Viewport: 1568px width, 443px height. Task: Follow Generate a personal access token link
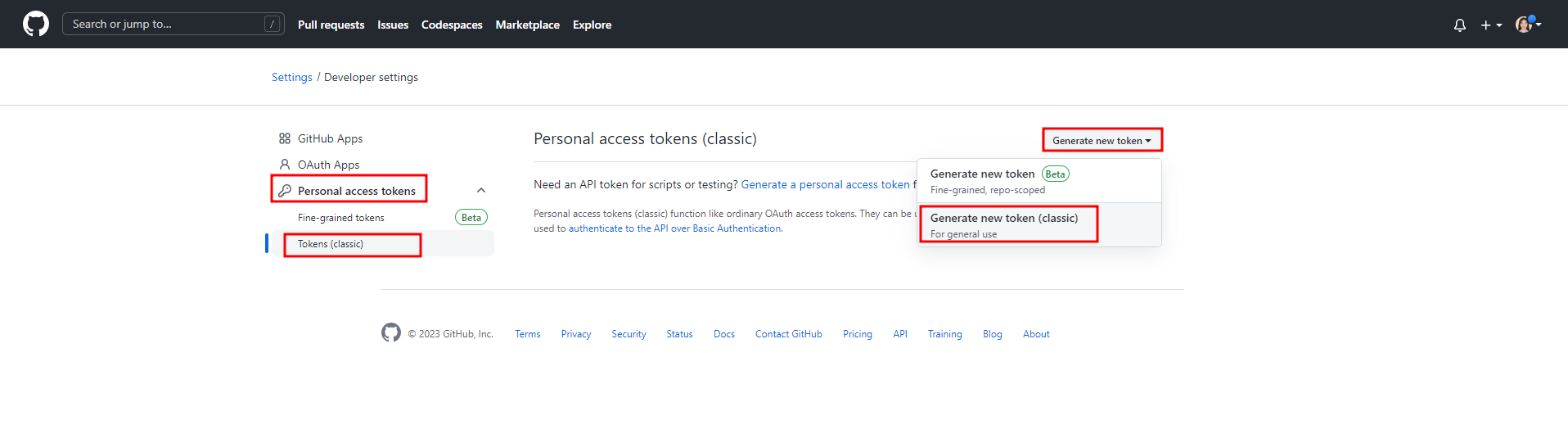tap(825, 184)
